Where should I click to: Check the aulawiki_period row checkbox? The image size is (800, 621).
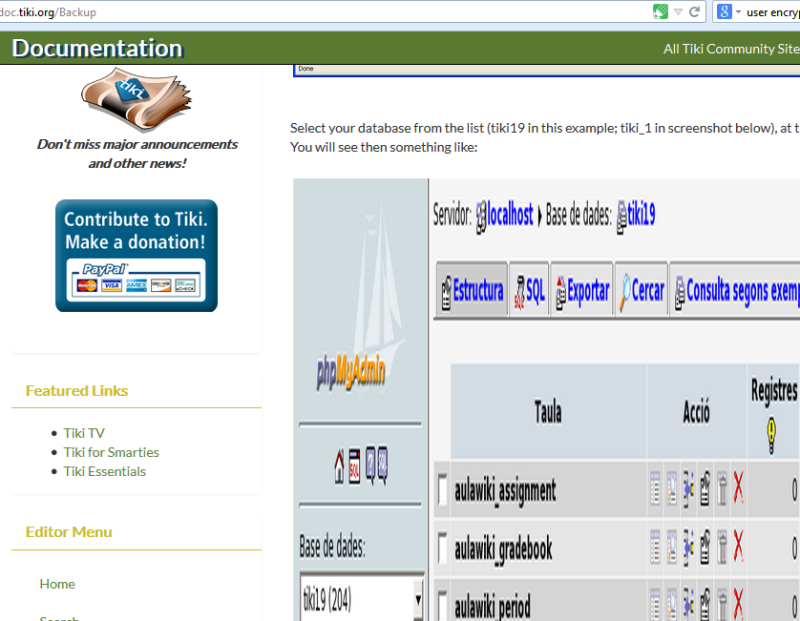click(x=442, y=606)
